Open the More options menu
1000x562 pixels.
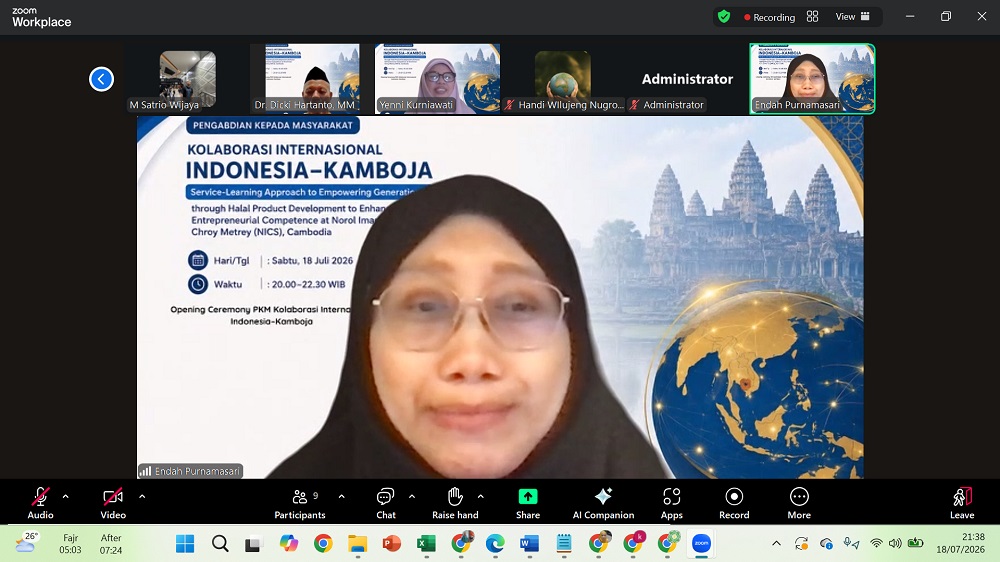799,503
